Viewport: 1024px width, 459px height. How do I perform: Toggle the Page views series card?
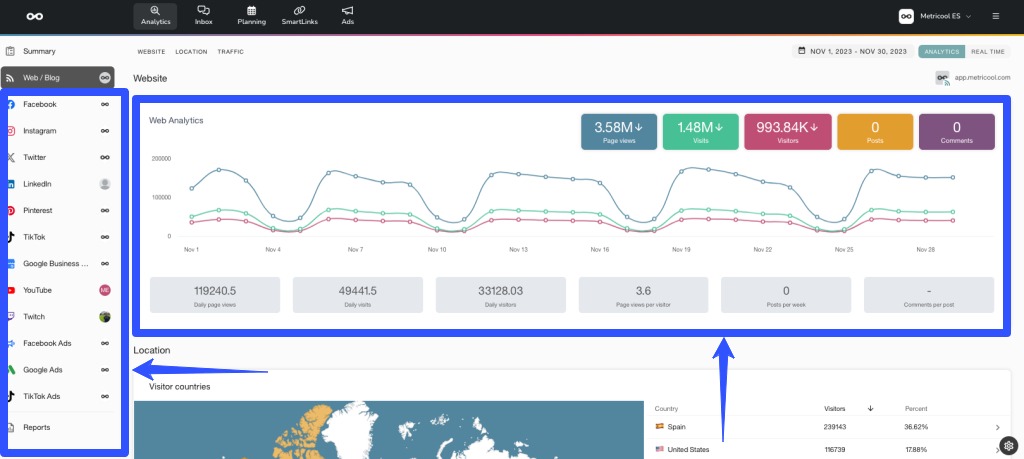[619, 131]
